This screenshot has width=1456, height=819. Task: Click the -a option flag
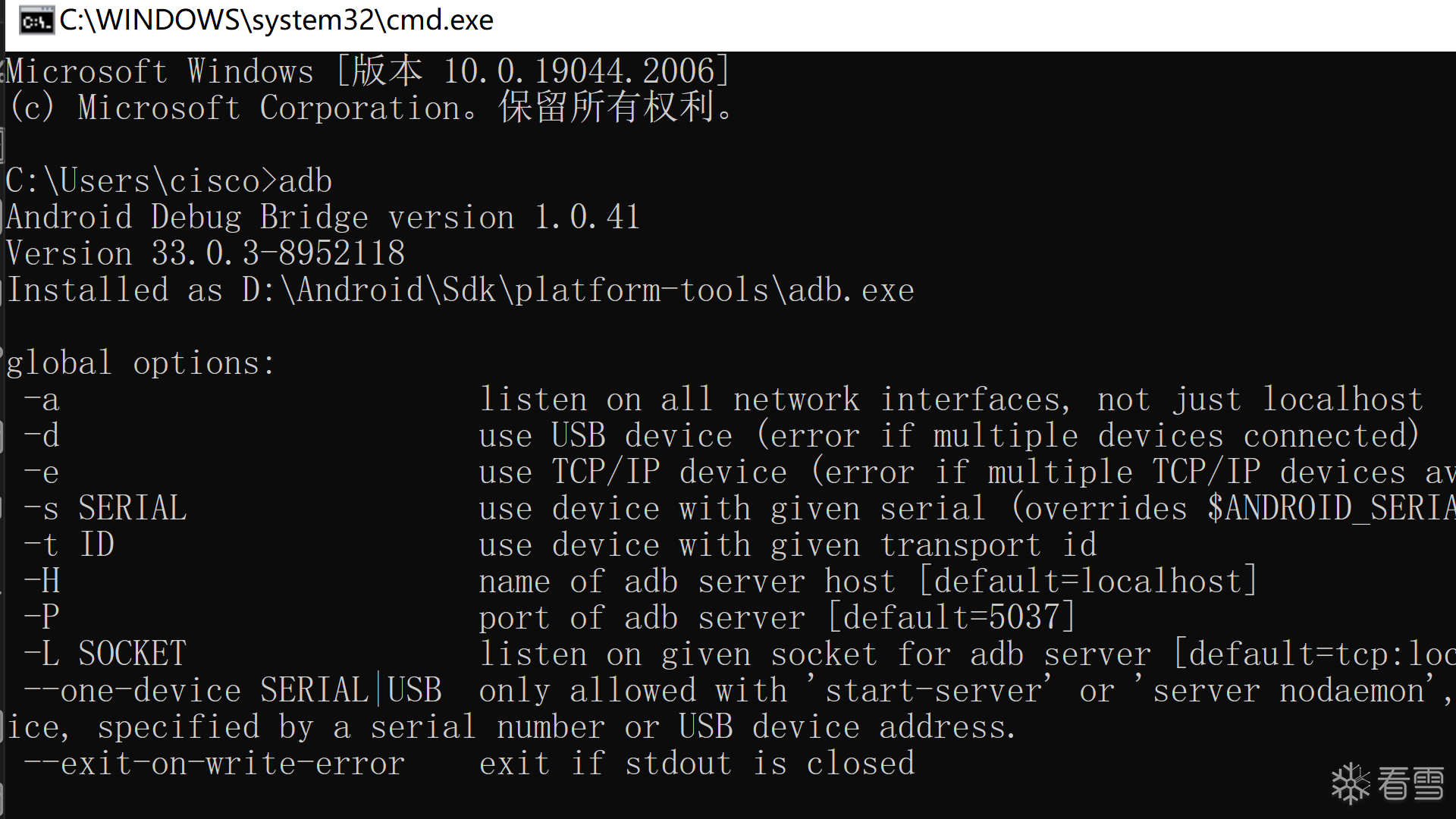click(x=42, y=400)
